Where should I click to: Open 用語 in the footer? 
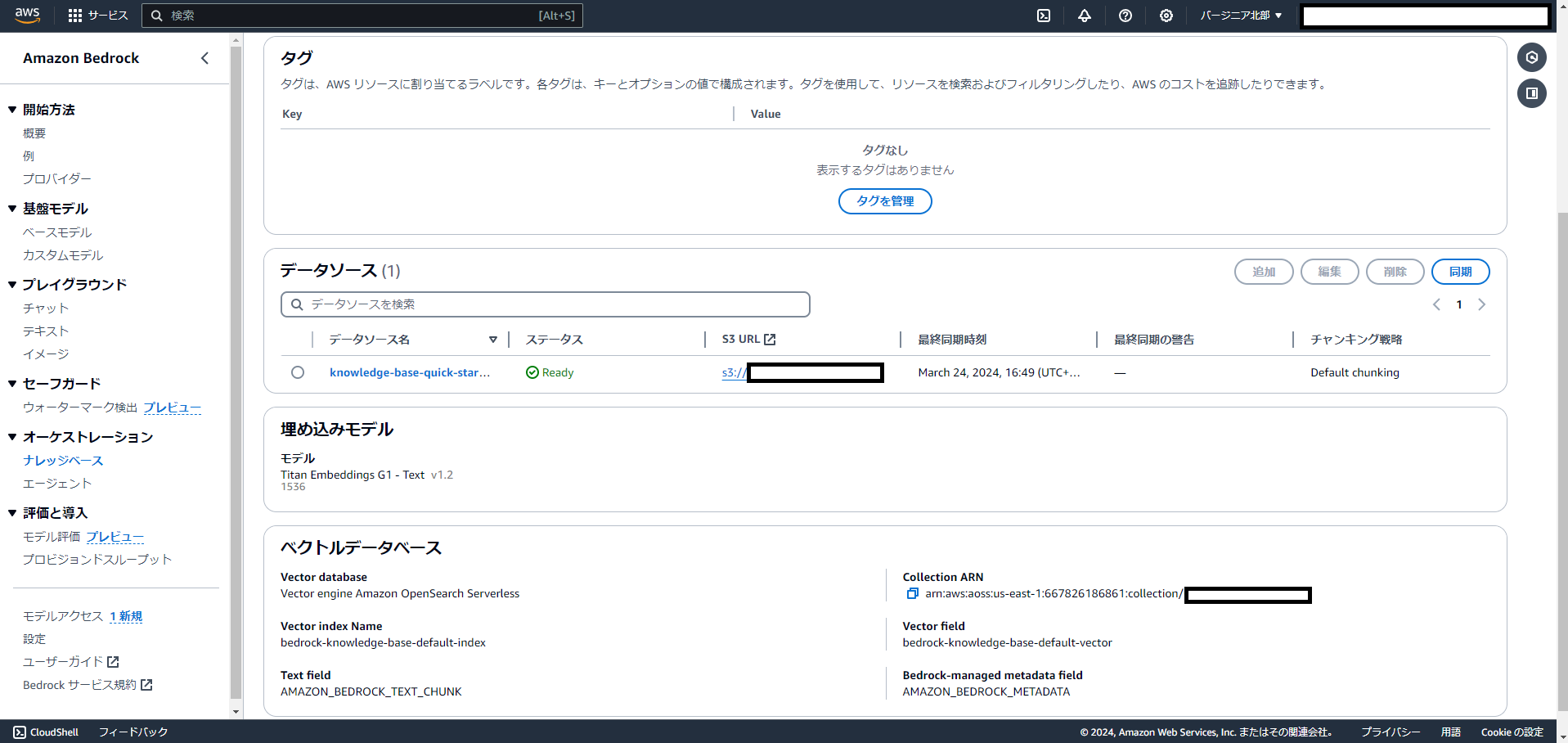pos(1451,732)
